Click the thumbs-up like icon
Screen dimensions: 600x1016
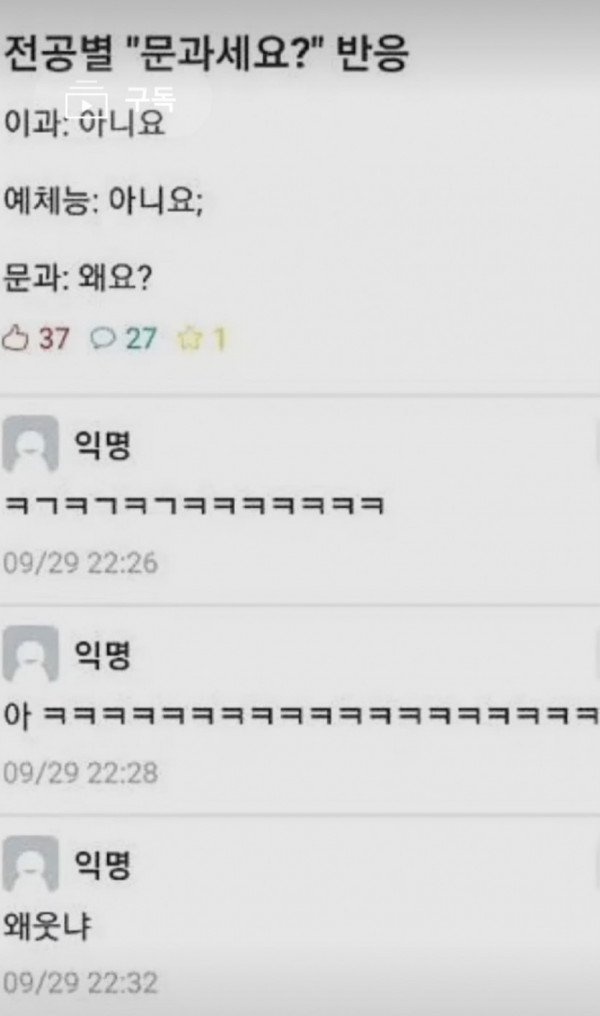pyautogui.click(x=15, y=339)
